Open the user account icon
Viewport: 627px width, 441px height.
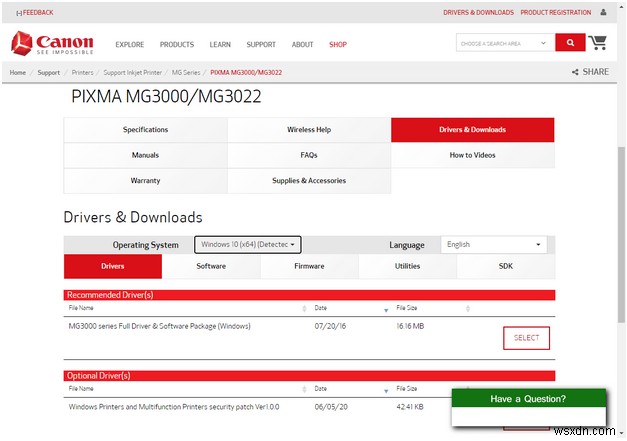[603, 13]
